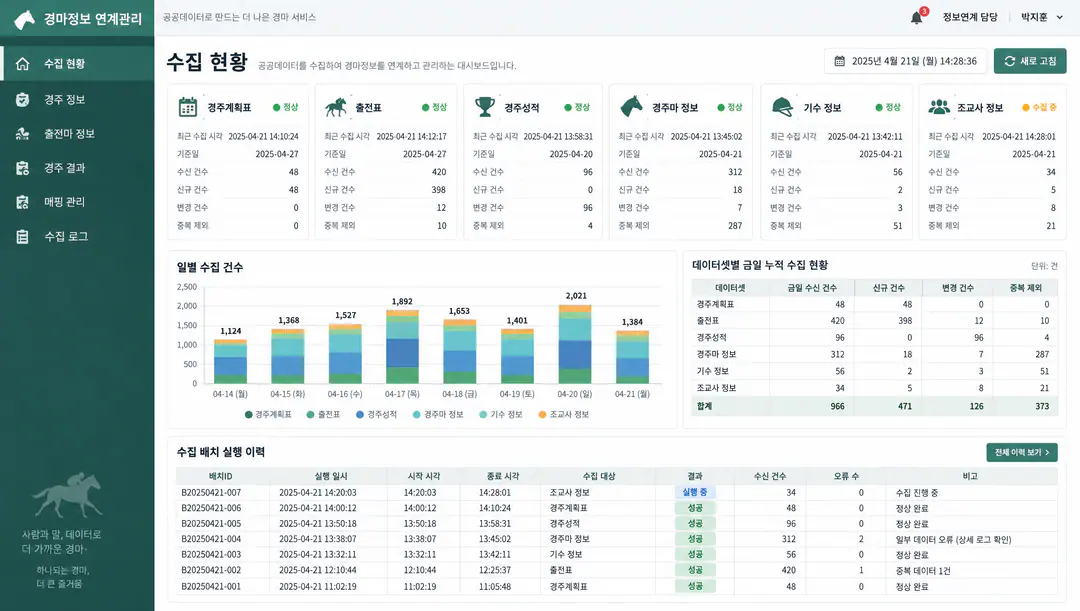Click 전체 이력 보기 button
1080x611 pixels.
pyautogui.click(x=1021, y=453)
